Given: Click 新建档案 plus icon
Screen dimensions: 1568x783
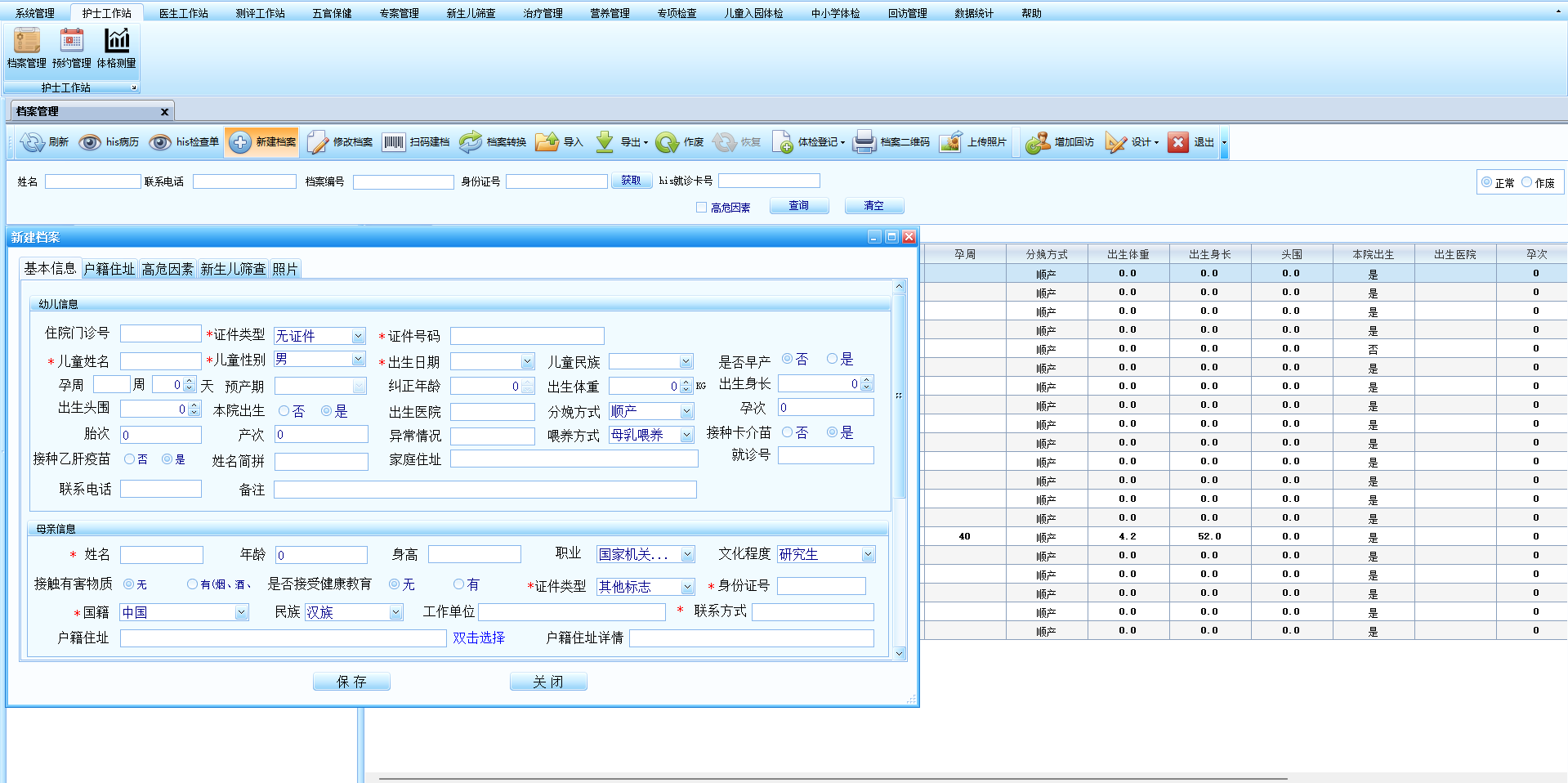Looking at the screenshot, I should click(x=240, y=142).
